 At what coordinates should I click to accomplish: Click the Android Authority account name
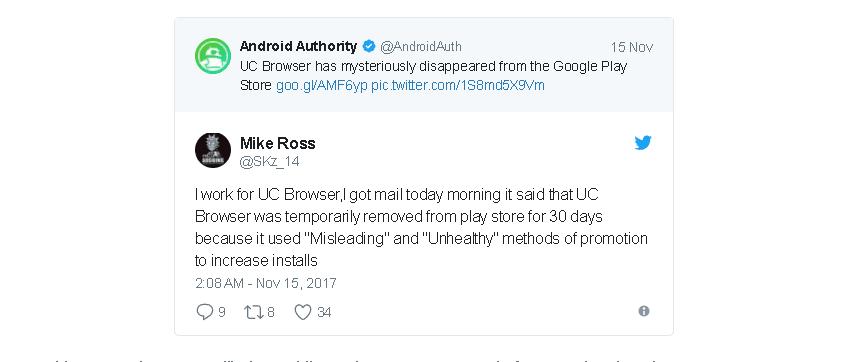tap(298, 47)
